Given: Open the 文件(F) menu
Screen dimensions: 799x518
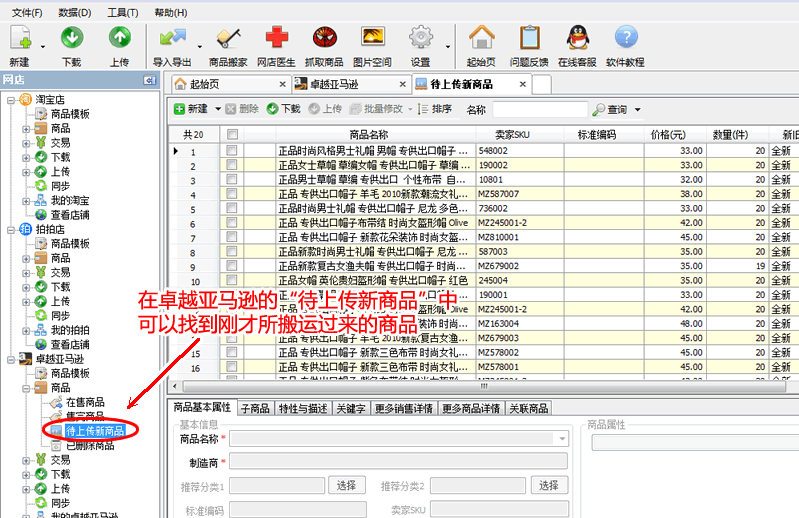Looking at the screenshot, I should [x=27, y=13].
